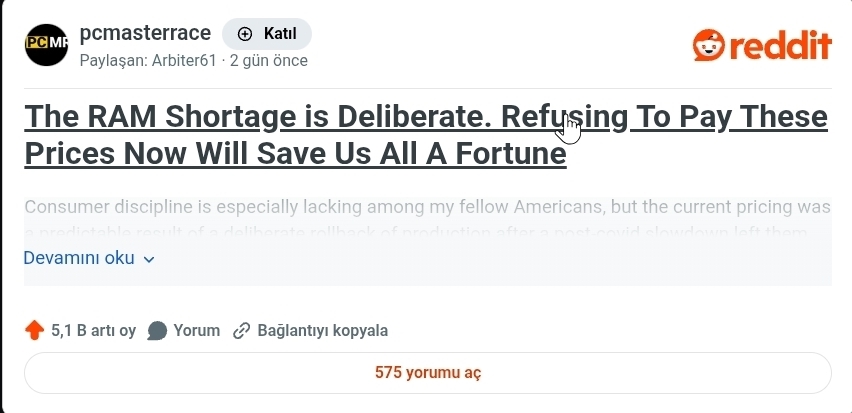Viewport: 852px width, 413px height.
Task: Copy the link via Bağlantıyı kopyala
Action: pyautogui.click(x=322, y=331)
